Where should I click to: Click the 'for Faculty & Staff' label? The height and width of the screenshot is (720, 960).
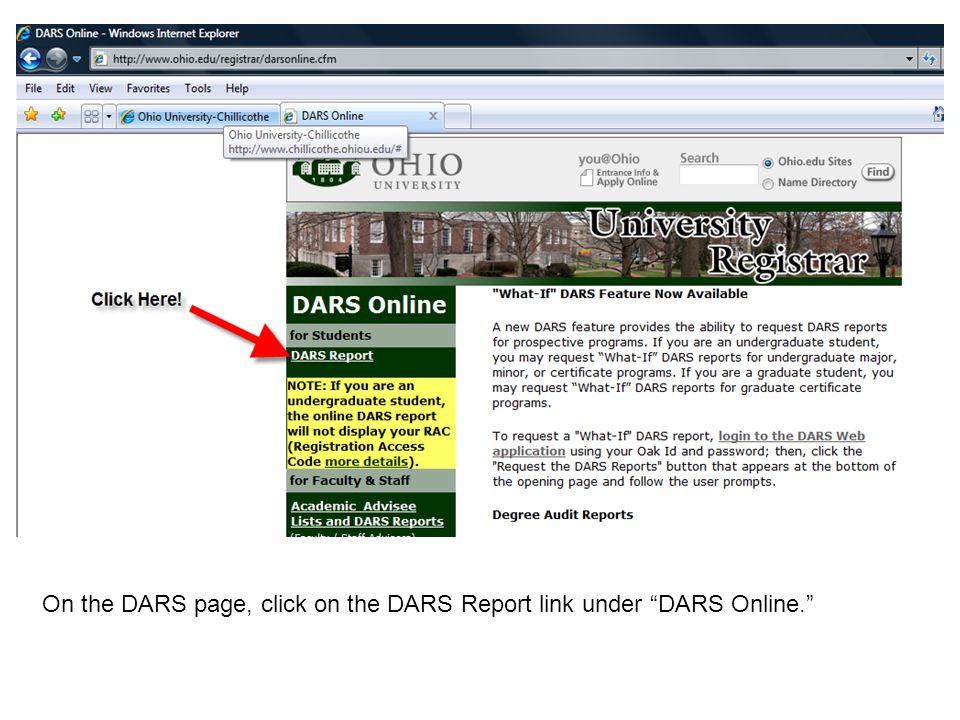[350, 481]
